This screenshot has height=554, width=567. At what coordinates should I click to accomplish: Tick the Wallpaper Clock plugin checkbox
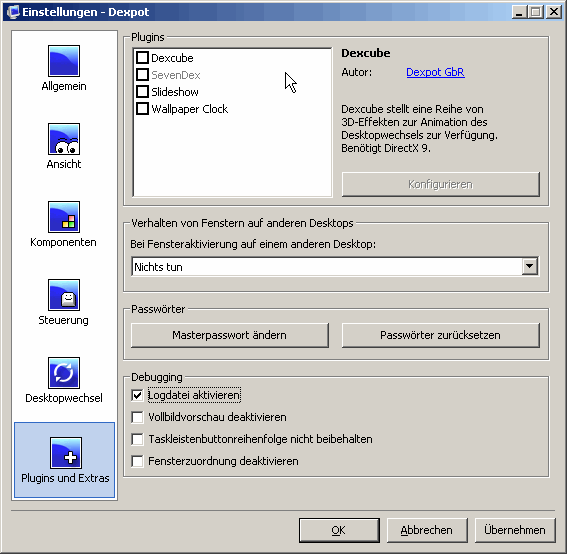coord(142,109)
